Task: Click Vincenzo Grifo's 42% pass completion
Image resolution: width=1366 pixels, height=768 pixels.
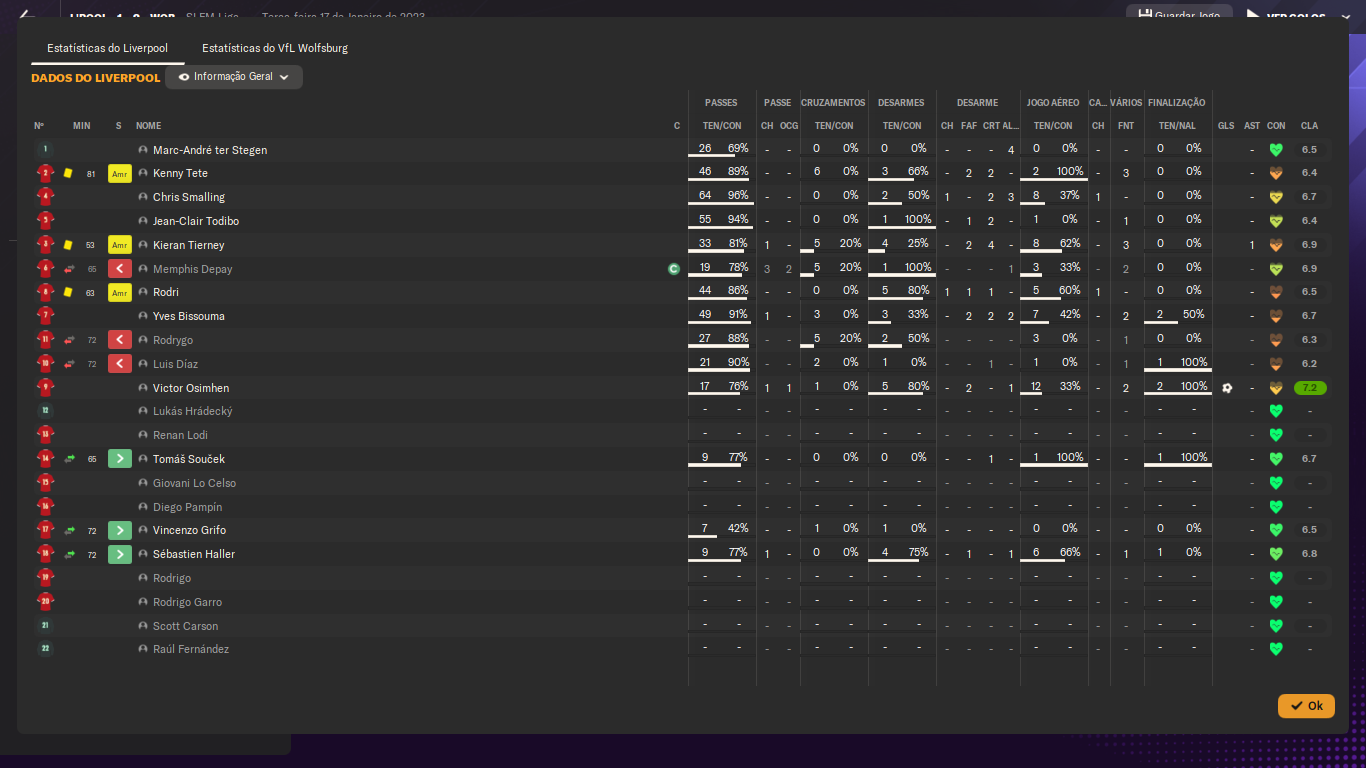Action: [x=738, y=529]
